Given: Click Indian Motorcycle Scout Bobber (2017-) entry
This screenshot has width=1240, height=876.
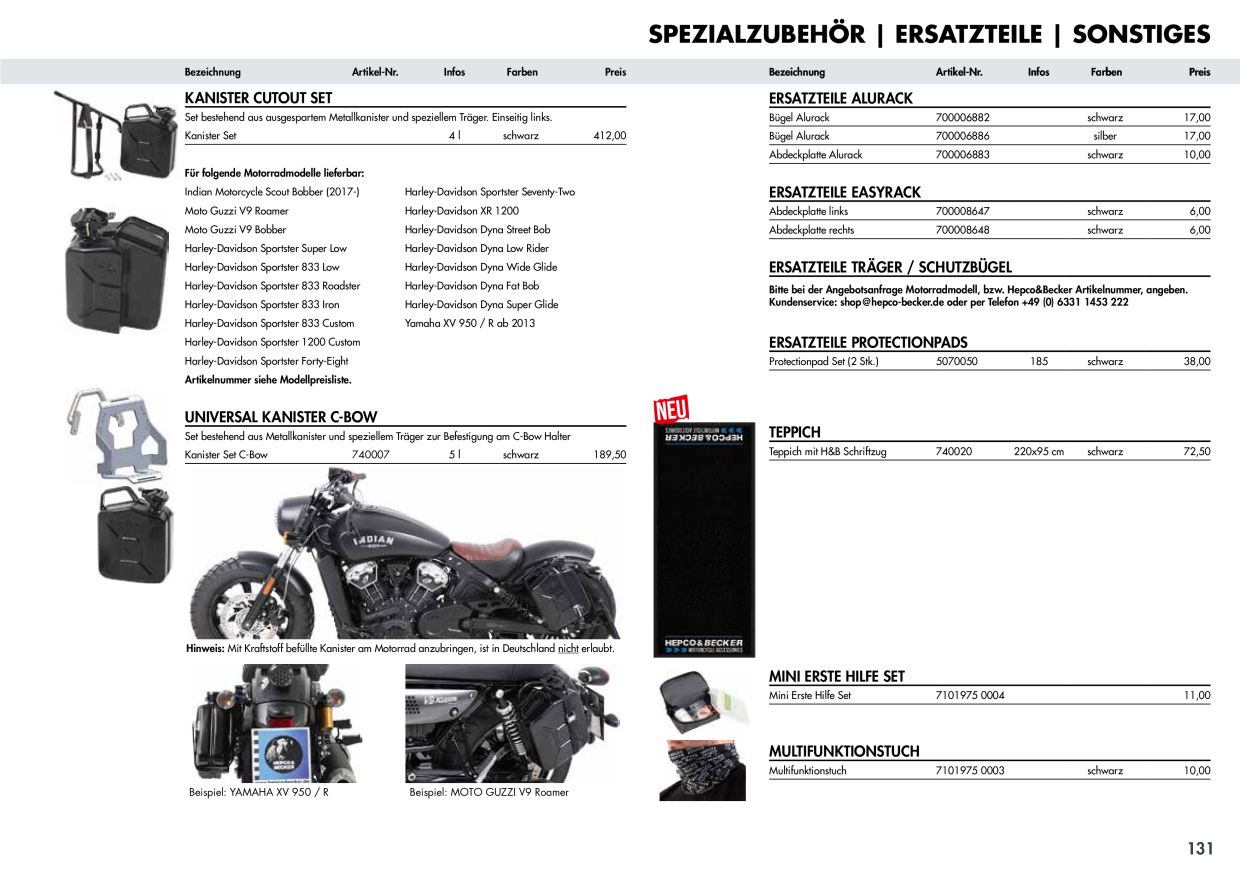Looking at the screenshot, I should tap(272, 192).
